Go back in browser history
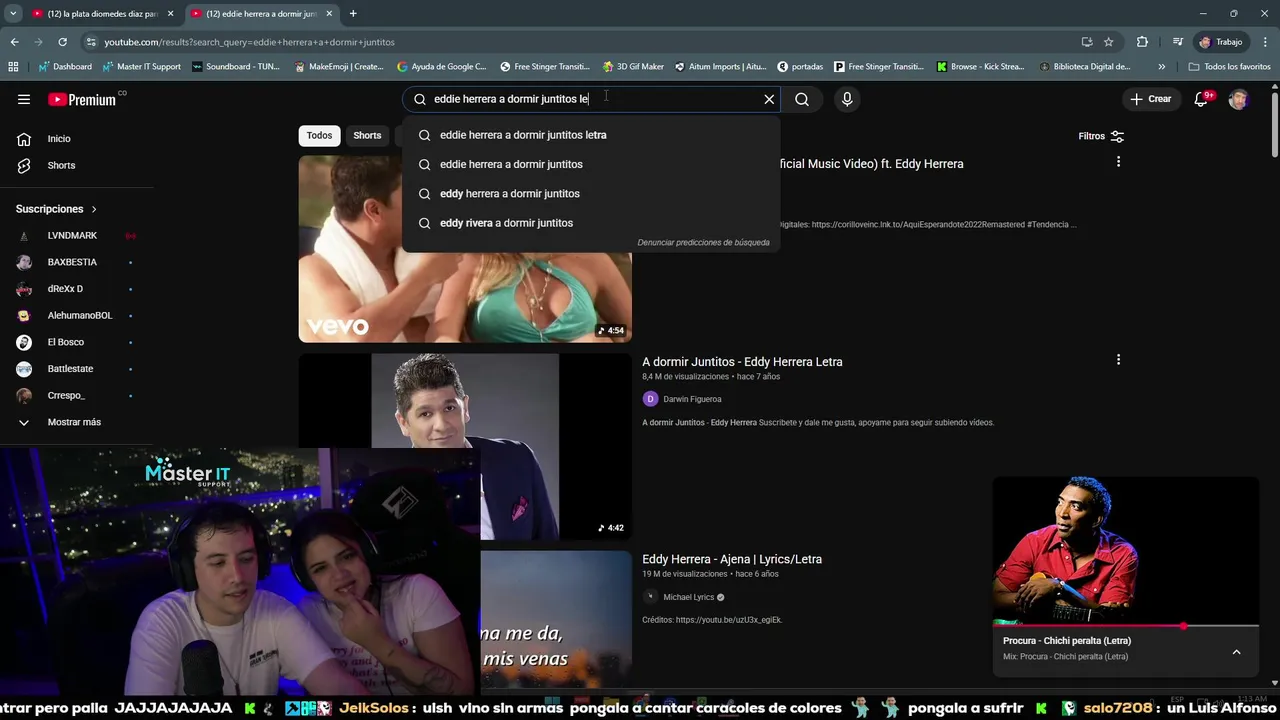Screen dimensions: 1280x720 (14, 42)
